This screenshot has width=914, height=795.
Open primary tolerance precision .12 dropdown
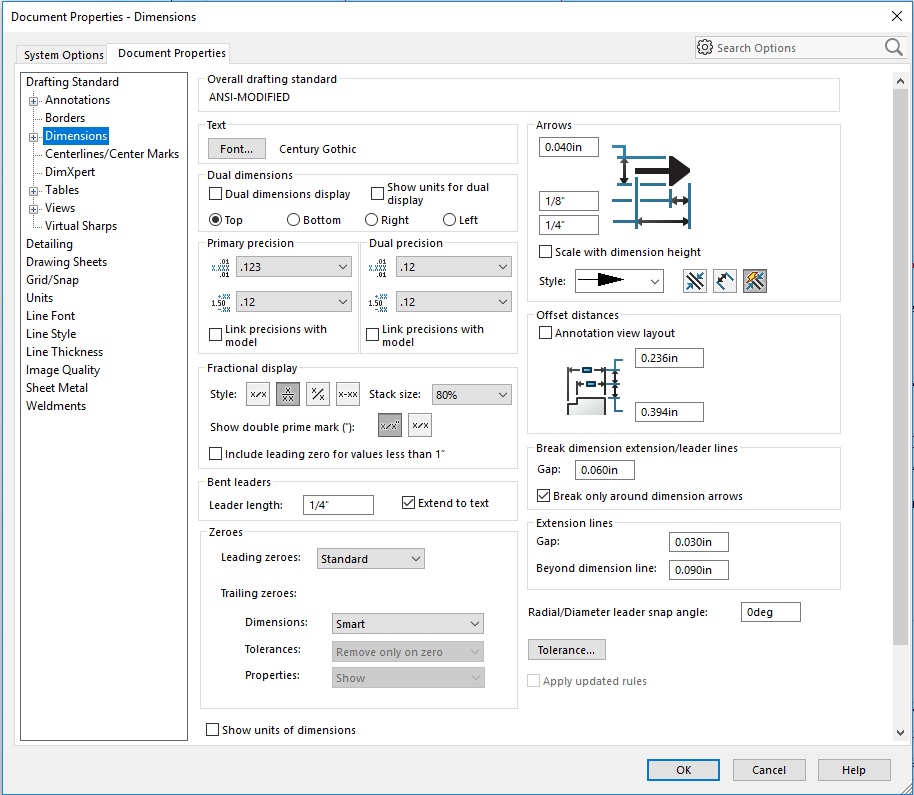click(294, 302)
